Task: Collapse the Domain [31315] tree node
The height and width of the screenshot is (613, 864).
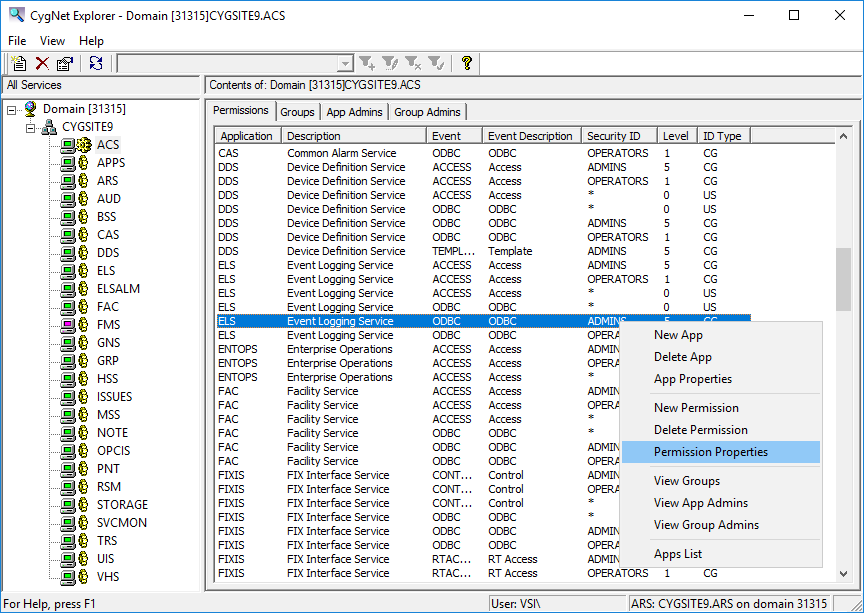Action: pyautogui.click(x=12, y=110)
